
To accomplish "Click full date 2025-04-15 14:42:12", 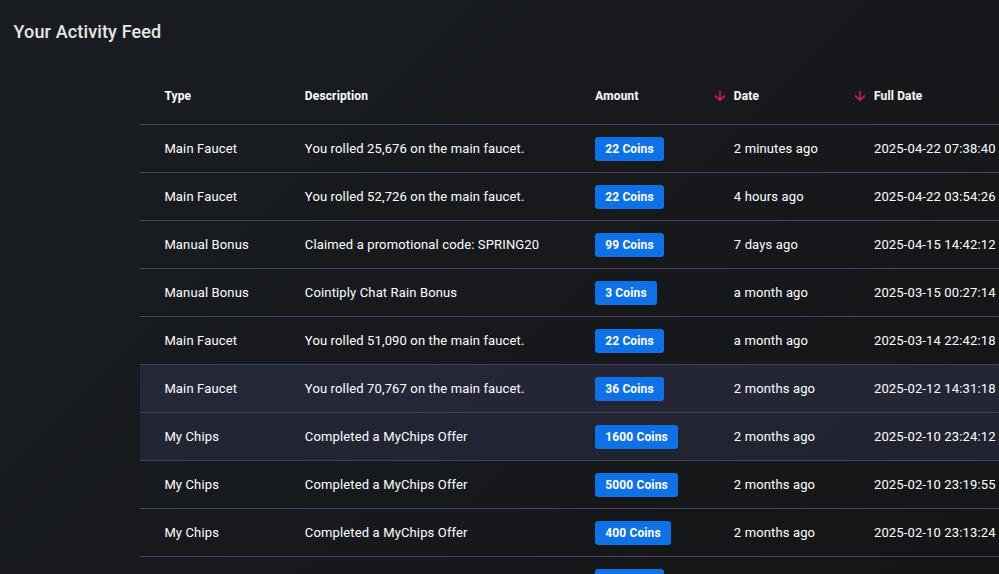I will pyautogui.click(x=935, y=245).
